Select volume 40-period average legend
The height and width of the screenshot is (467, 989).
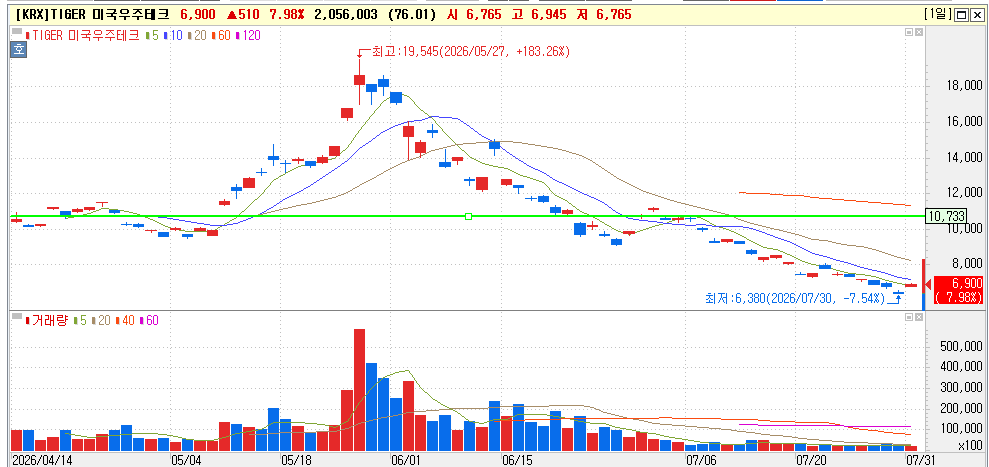click(127, 321)
